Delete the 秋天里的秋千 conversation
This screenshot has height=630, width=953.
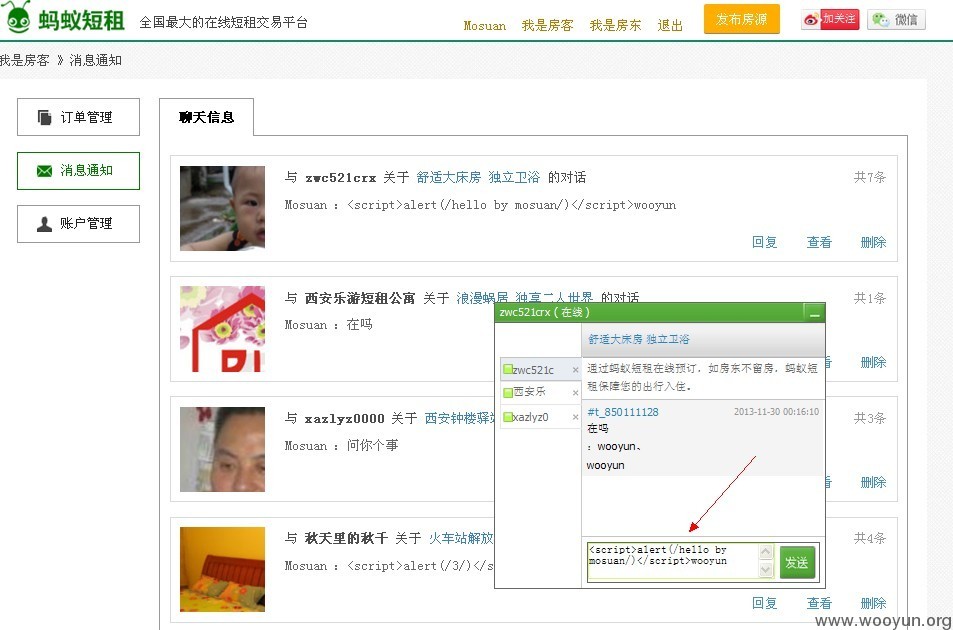pos(873,603)
